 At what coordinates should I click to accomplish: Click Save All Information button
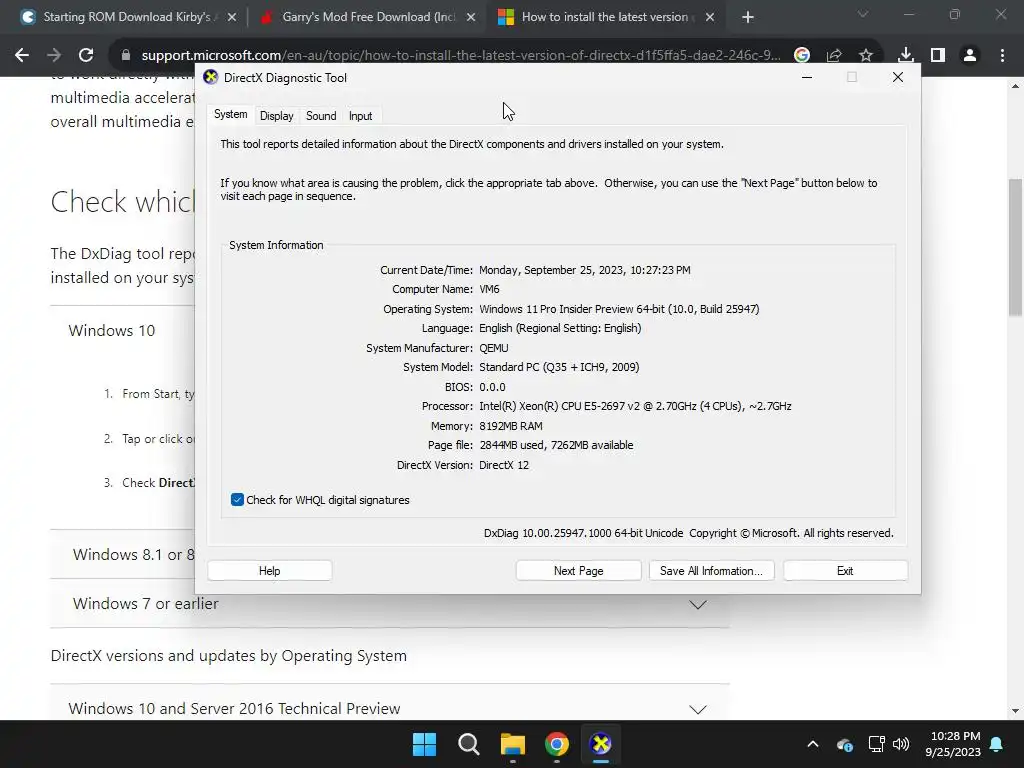click(x=711, y=571)
